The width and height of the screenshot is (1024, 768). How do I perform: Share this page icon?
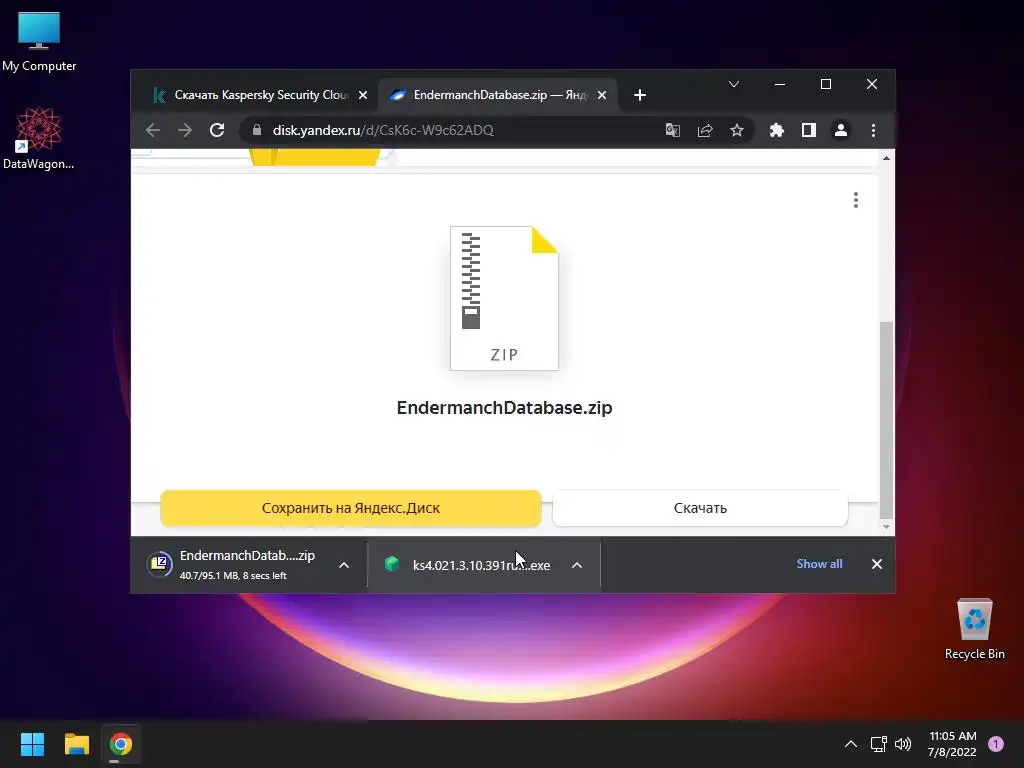tap(705, 131)
